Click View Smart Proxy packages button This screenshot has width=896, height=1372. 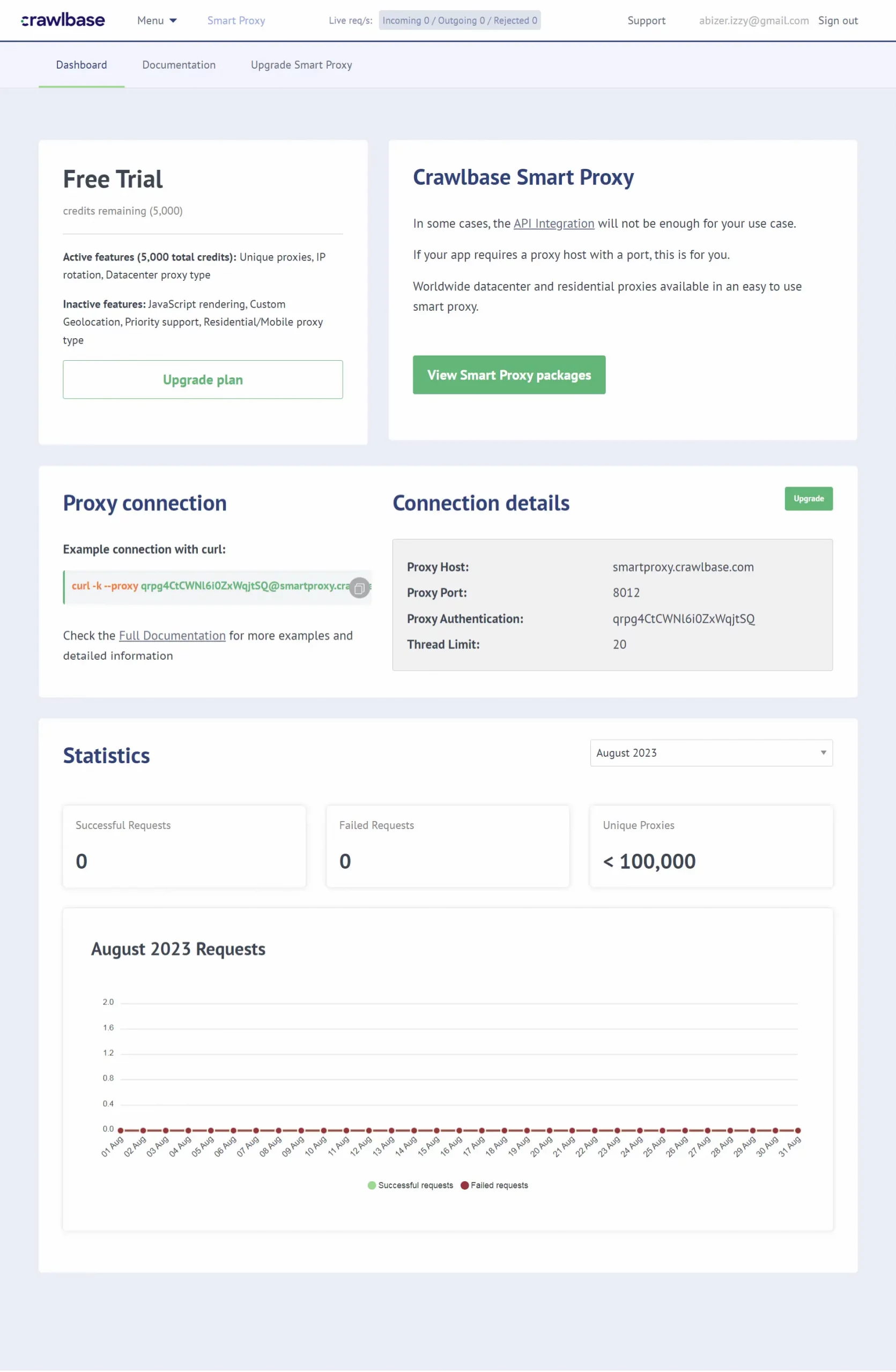click(x=508, y=375)
